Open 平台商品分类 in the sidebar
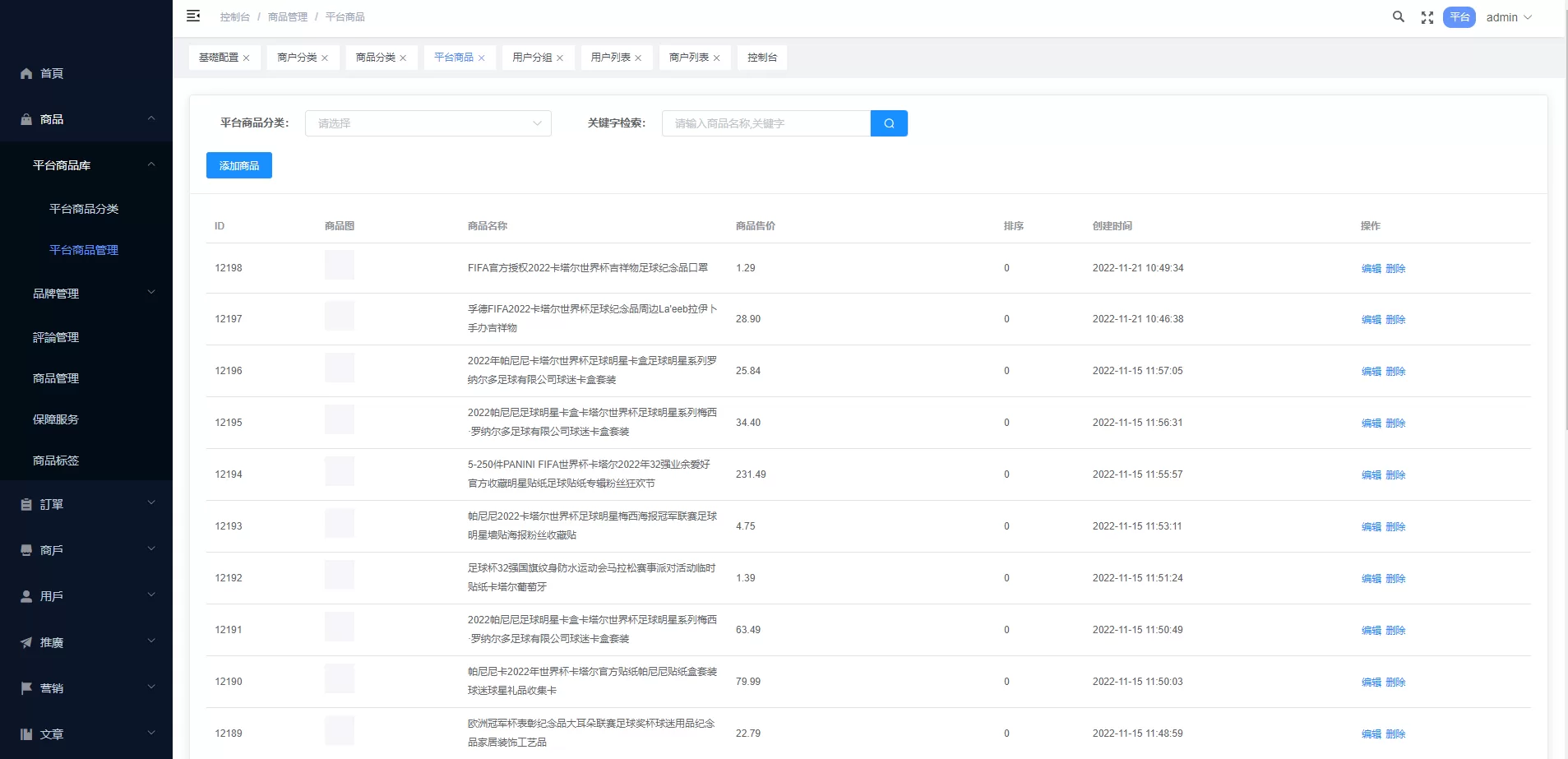Screen dimensions: 1568x759 point(84,209)
